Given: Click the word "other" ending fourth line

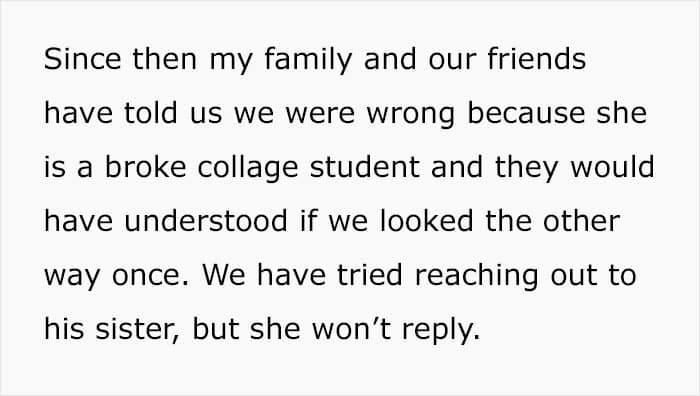Looking at the screenshot, I should [581, 221].
